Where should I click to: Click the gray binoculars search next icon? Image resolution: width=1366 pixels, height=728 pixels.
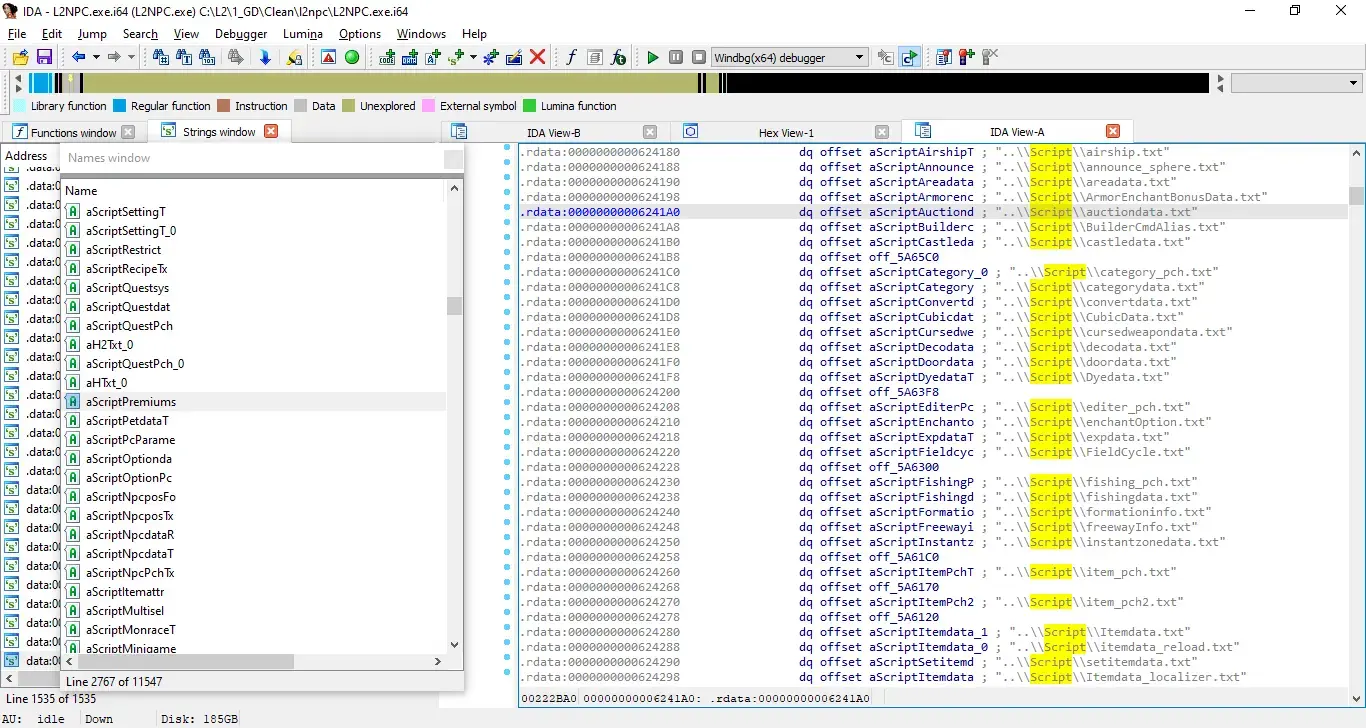coord(236,57)
